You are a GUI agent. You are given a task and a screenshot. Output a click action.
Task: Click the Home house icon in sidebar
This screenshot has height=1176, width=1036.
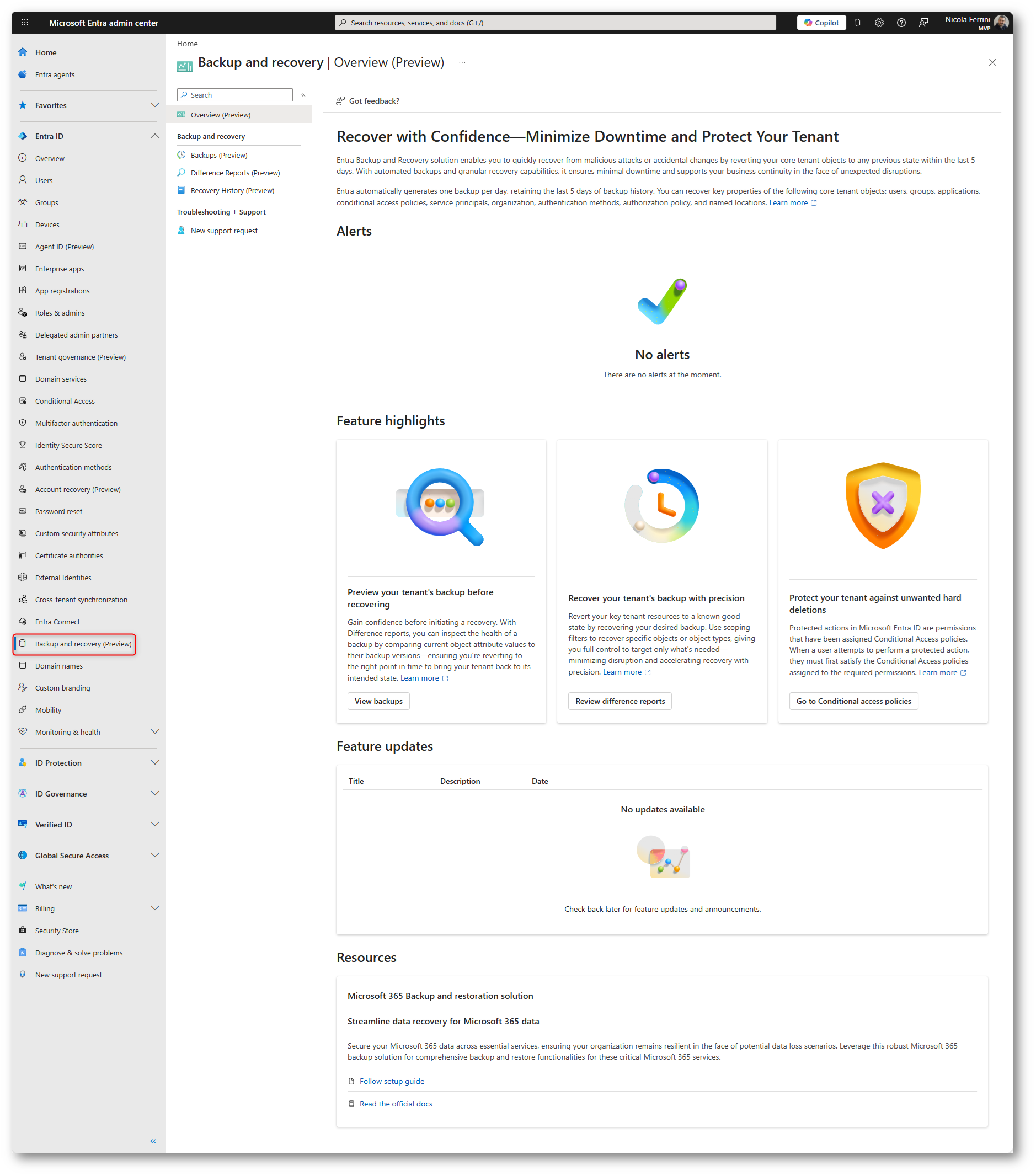coord(23,52)
